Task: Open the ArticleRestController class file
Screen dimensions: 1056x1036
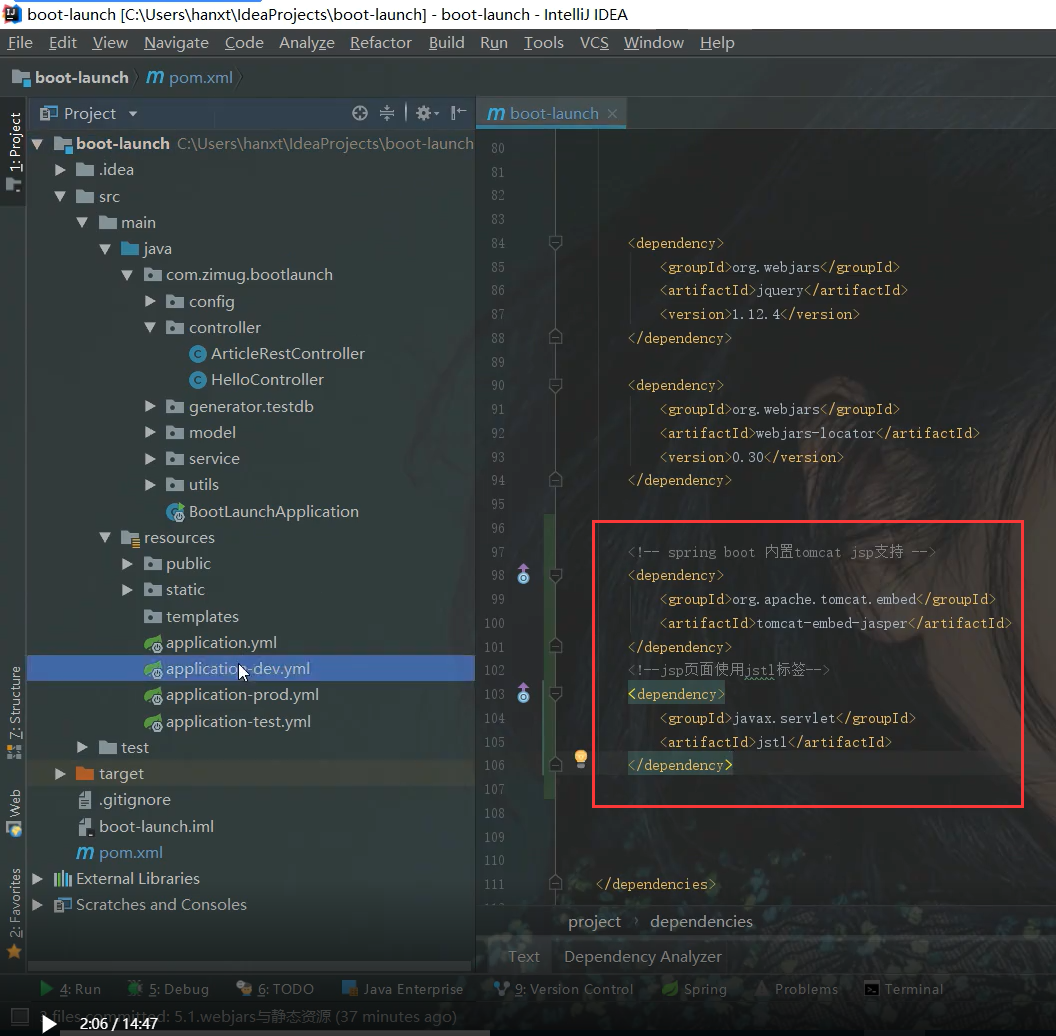Action: (277, 354)
